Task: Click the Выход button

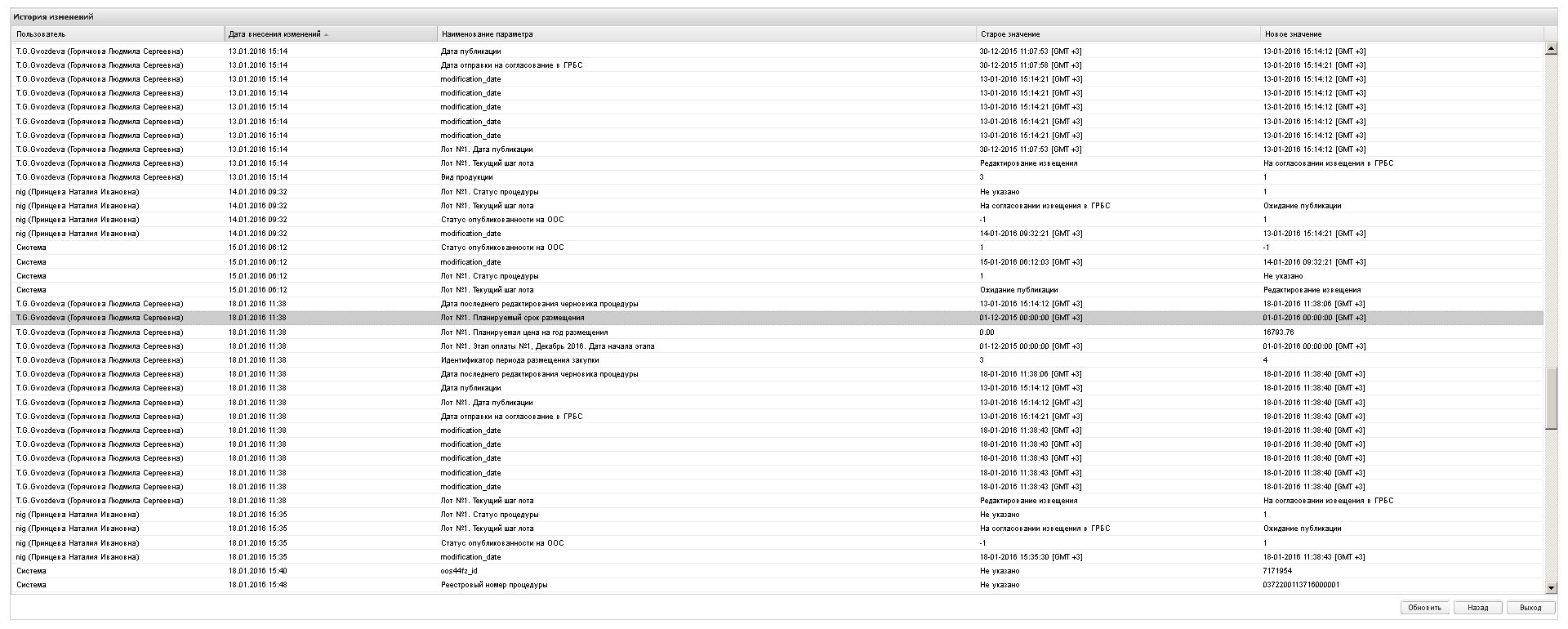Action: click(1530, 607)
